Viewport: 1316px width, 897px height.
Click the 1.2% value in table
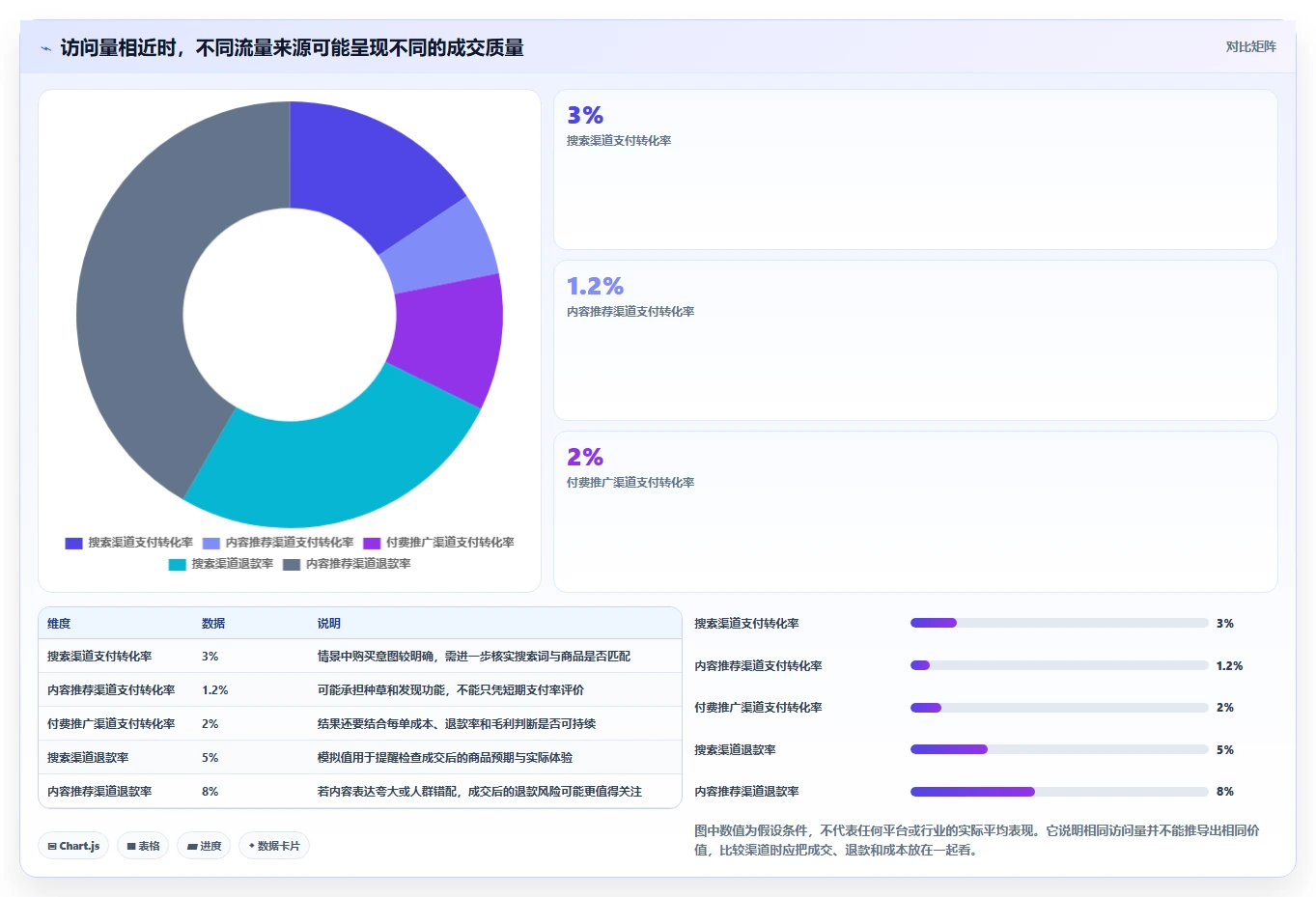214,690
